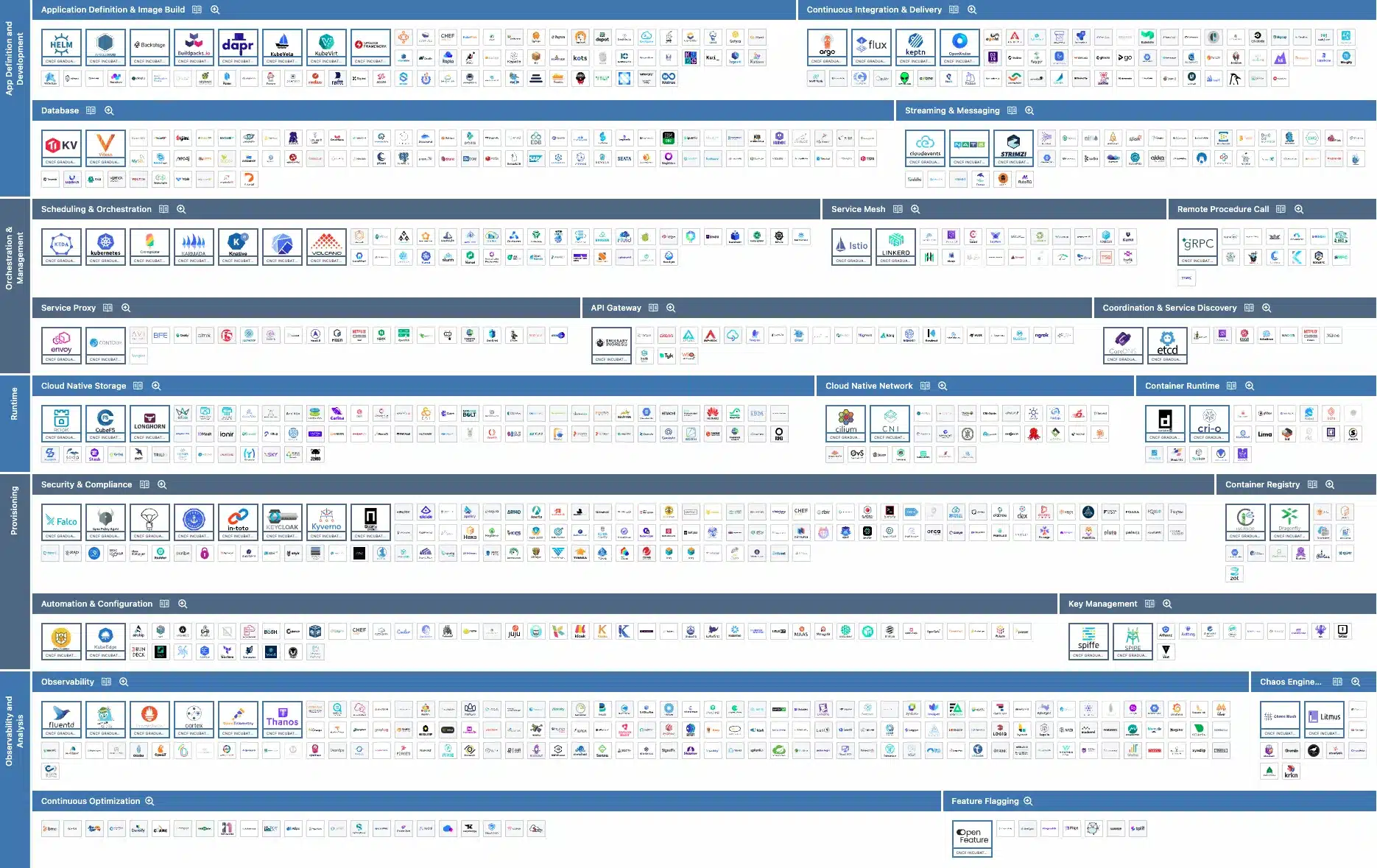The width and height of the screenshot is (1377, 868).
Task: Zoom into the Observability category
Action: pos(124,682)
